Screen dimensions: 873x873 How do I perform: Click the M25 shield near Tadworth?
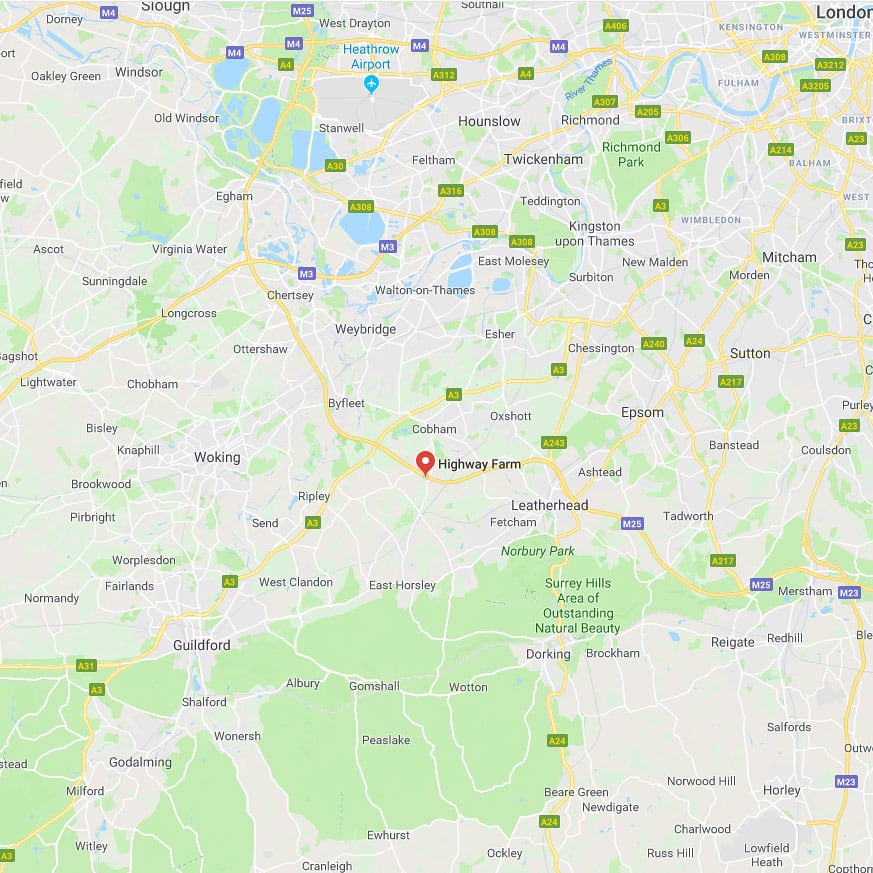click(x=632, y=523)
